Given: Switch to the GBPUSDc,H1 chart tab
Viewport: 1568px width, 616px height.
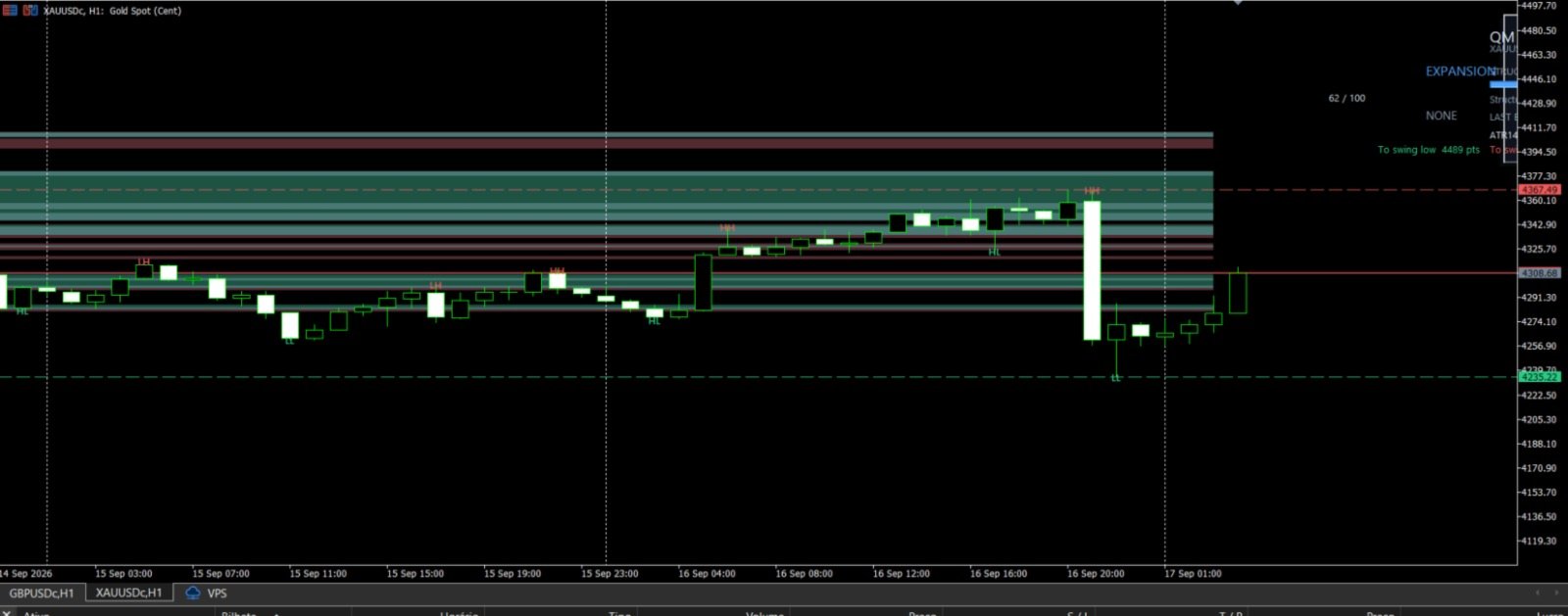Looking at the screenshot, I should [x=42, y=592].
